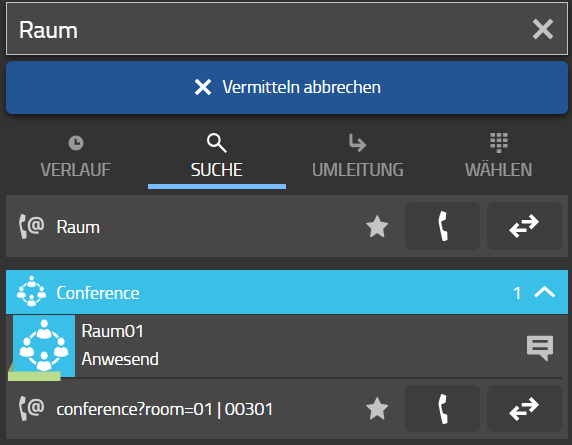572x445 pixels.
Task: Call the Raum entry with phone icon
Action: (x=442, y=226)
